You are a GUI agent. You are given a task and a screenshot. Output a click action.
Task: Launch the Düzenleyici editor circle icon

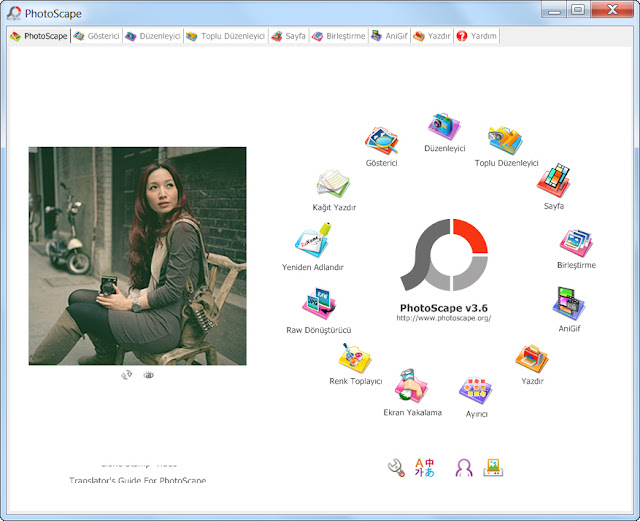click(444, 127)
